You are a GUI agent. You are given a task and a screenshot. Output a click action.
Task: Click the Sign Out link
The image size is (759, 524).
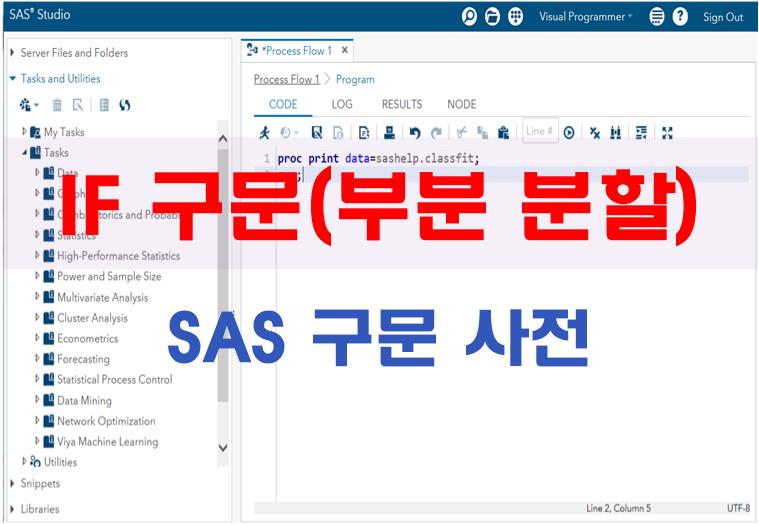point(723,17)
